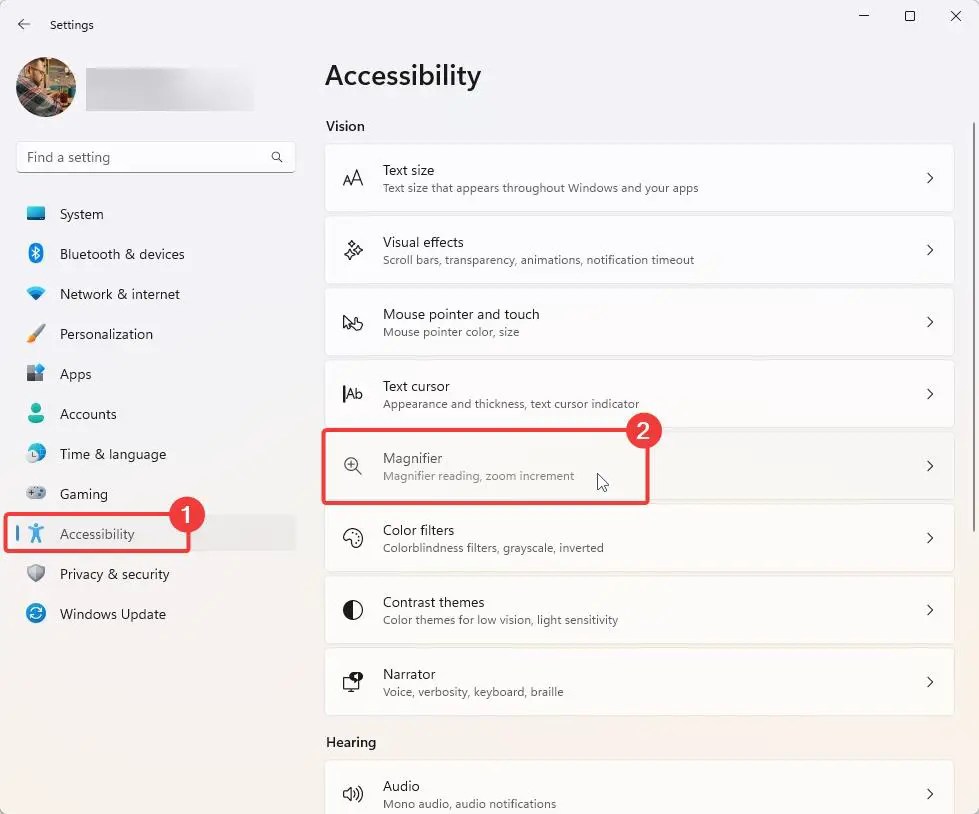Click the Audio speaker icon
The image size is (979, 814).
(353, 793)
